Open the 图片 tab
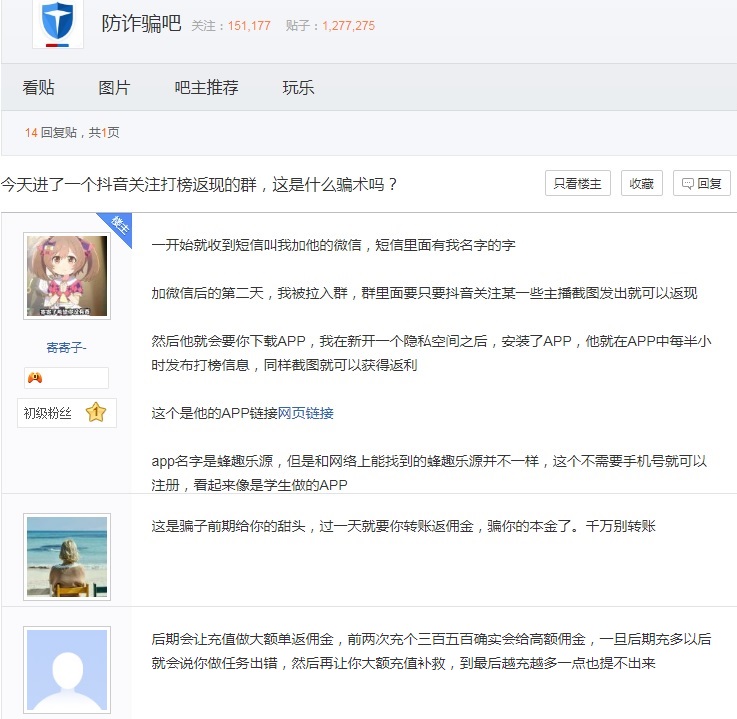Image resolution: width=737 pixels, height=719 pixels. coord(114,88)
